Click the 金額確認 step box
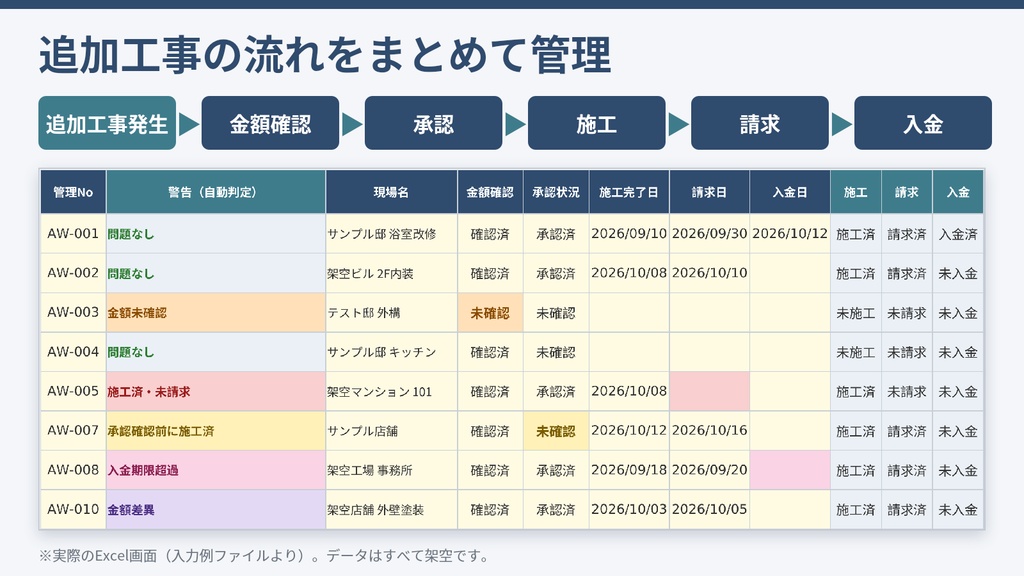1024x576 pixels. (270, 123)
